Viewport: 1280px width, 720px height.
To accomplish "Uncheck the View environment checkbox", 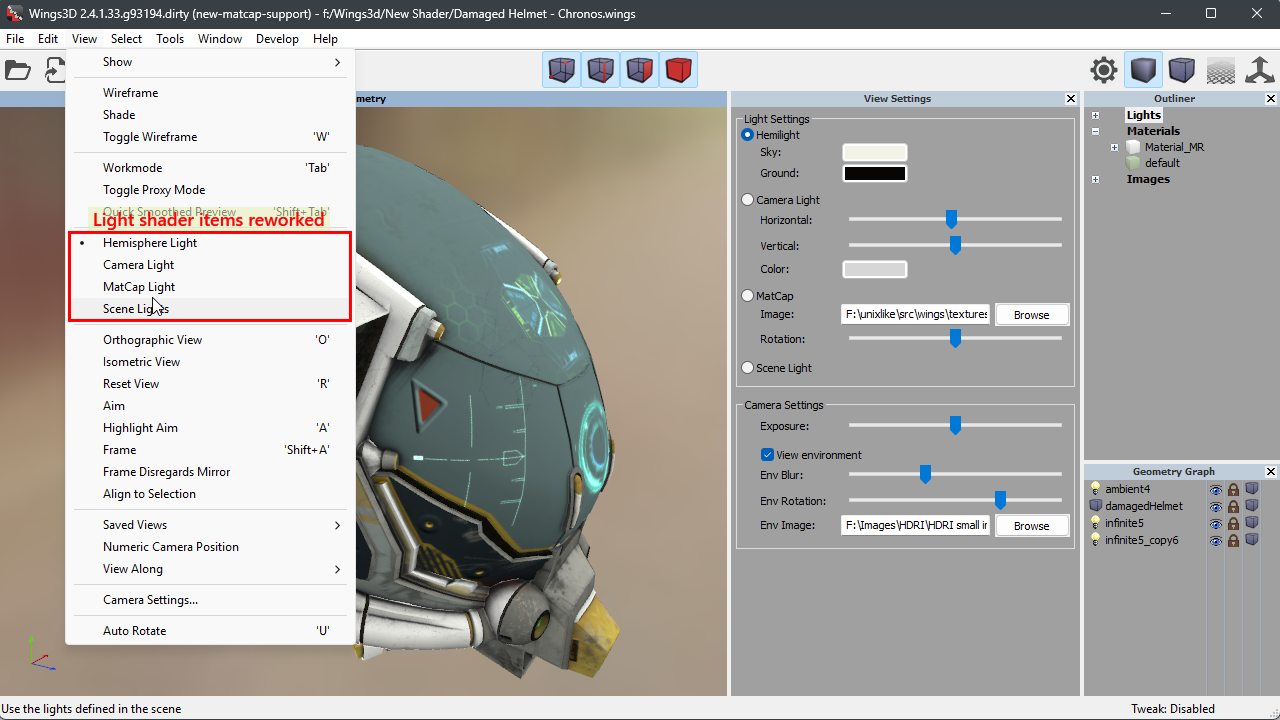I will tap(768, 455).
